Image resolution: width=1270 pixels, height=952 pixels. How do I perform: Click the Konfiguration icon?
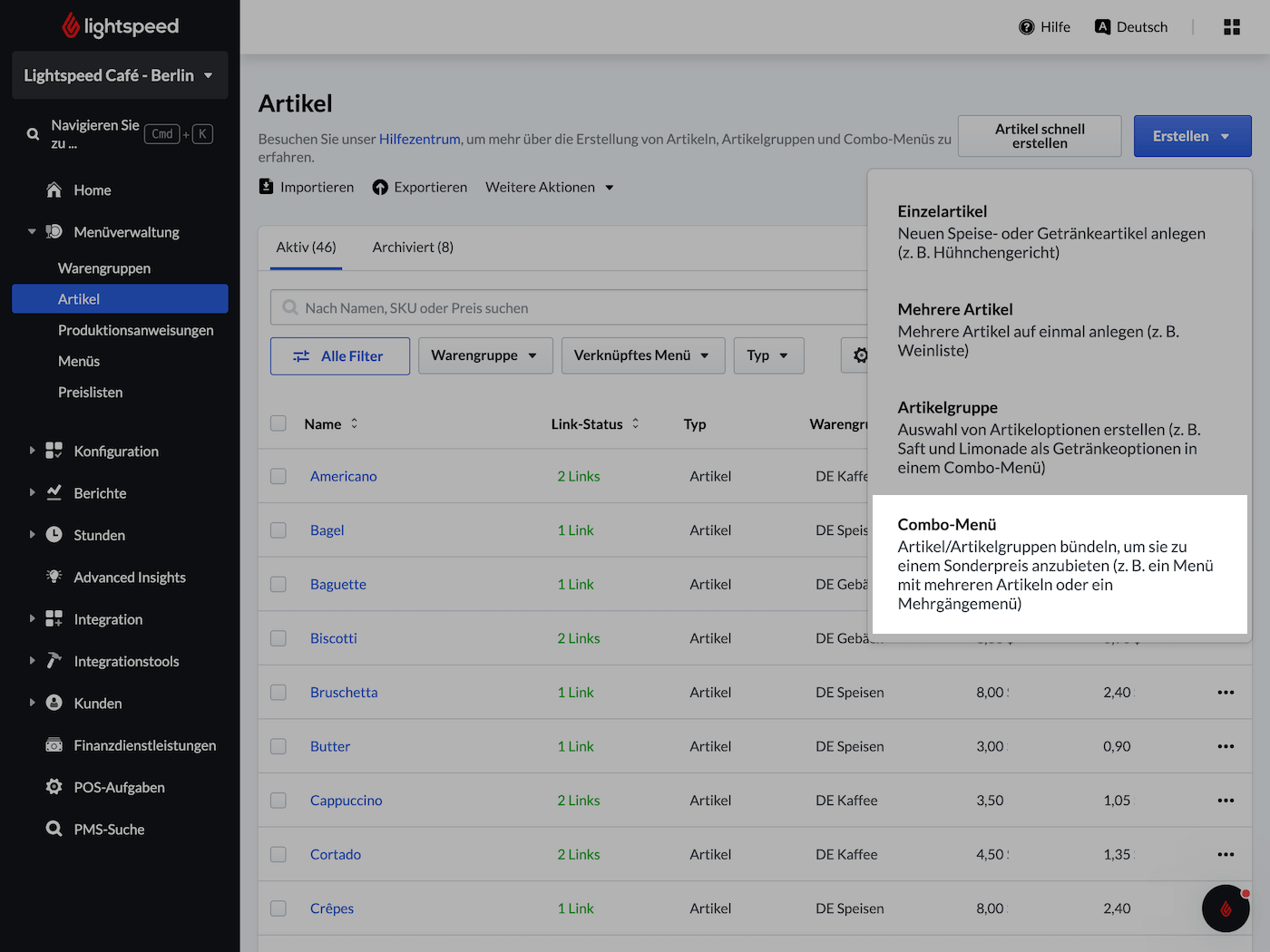[x=54, y=451]
